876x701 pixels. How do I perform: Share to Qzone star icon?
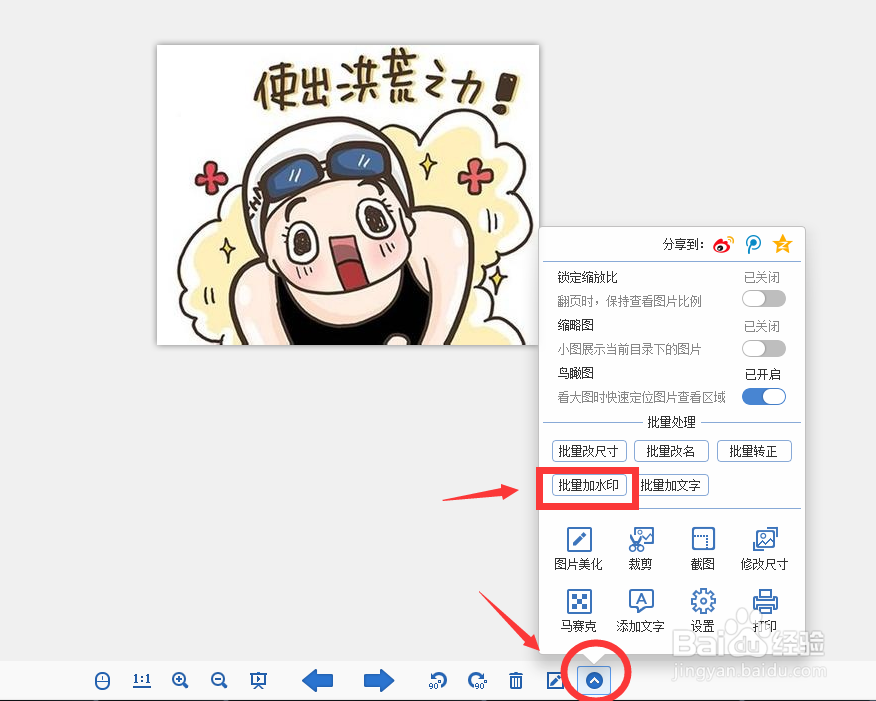[x=782, y=244]
